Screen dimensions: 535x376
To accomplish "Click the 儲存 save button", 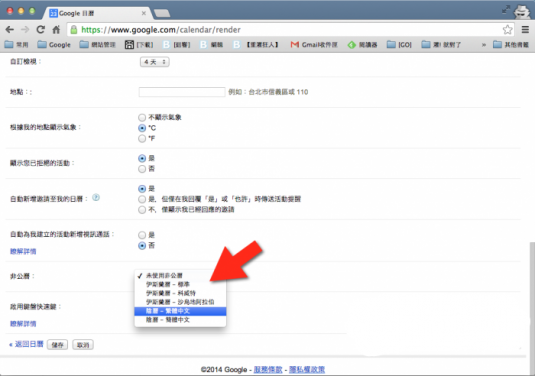I will 57,345.
